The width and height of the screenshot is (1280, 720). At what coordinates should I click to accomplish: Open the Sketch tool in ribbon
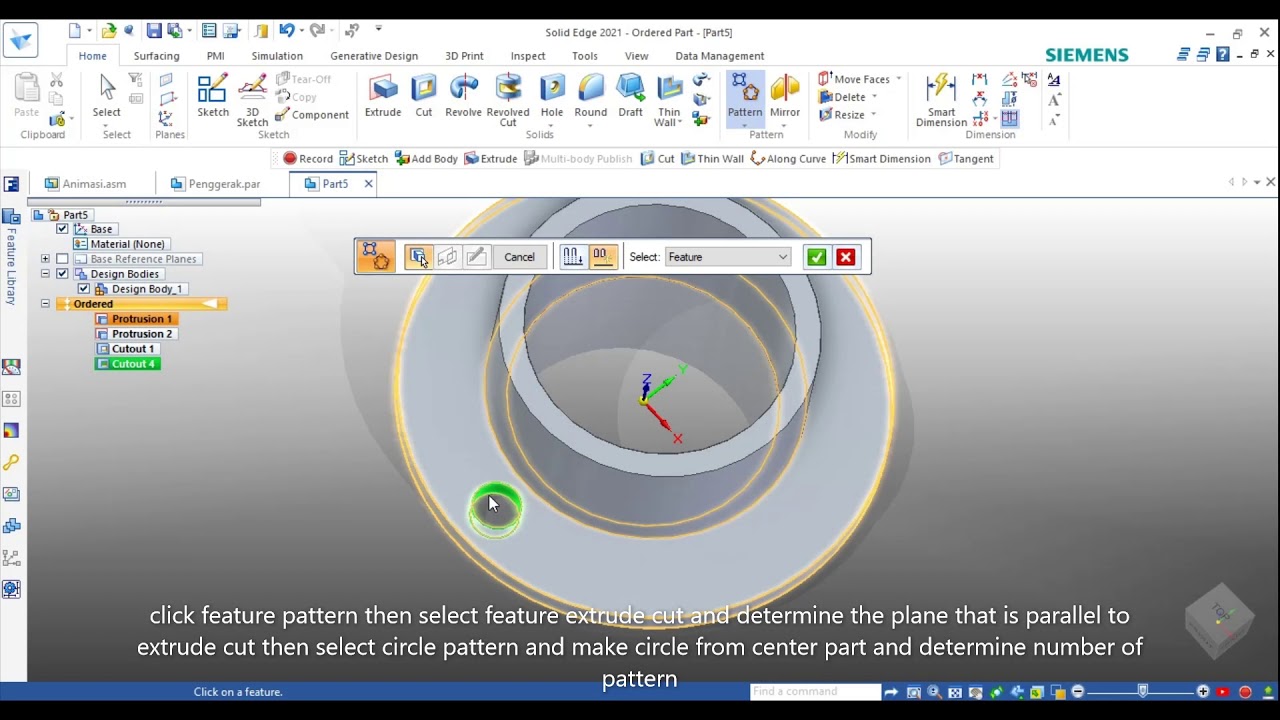click(213, 96)
